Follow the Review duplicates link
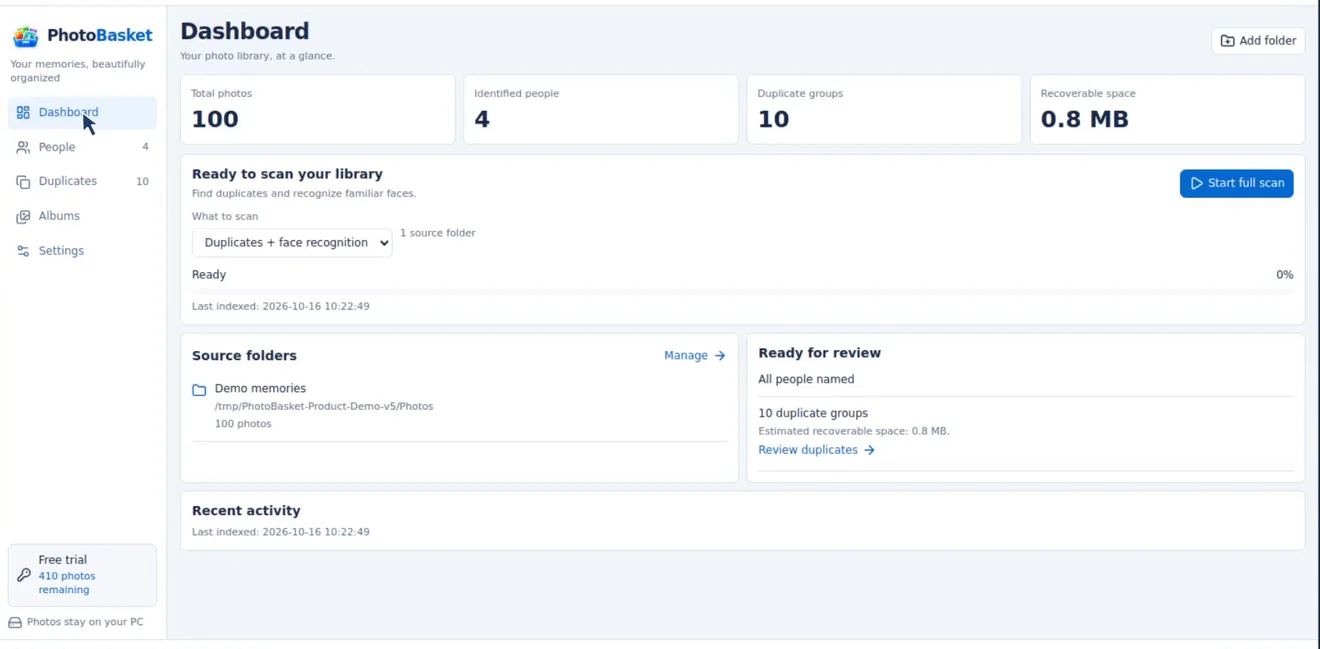 pos(816,450)
